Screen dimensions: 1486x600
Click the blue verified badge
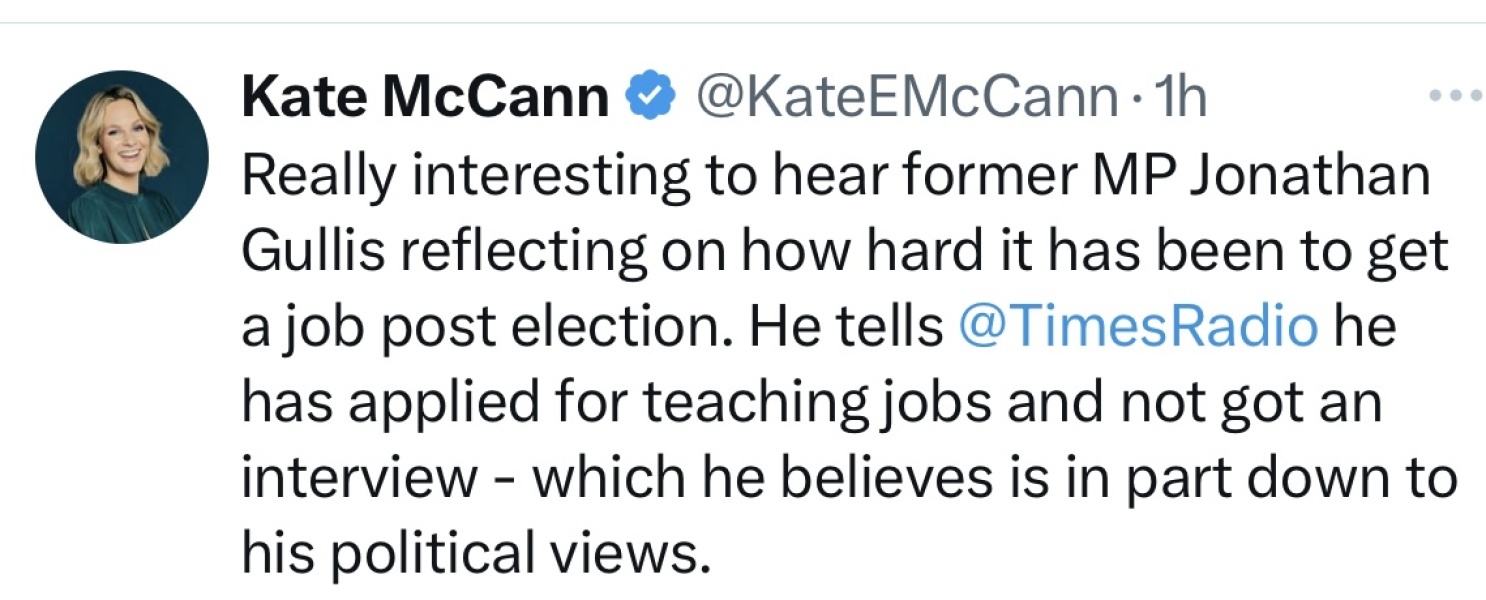[647, 98]
